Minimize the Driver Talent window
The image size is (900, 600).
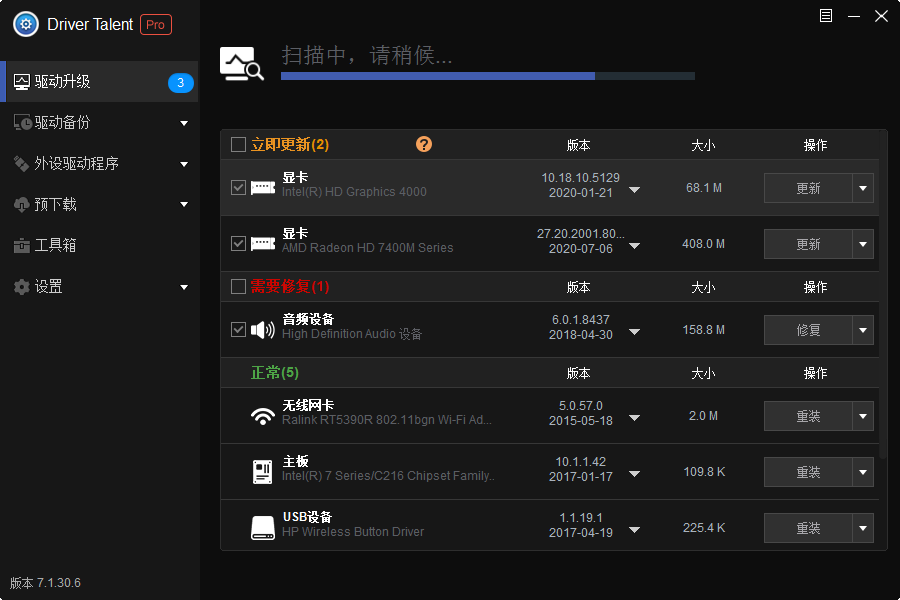click(x=854, y=16)
